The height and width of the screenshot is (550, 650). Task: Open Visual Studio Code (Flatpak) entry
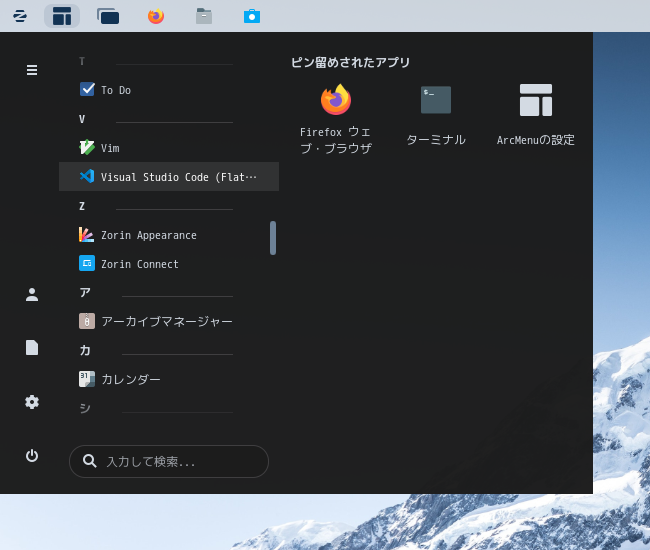169,177
